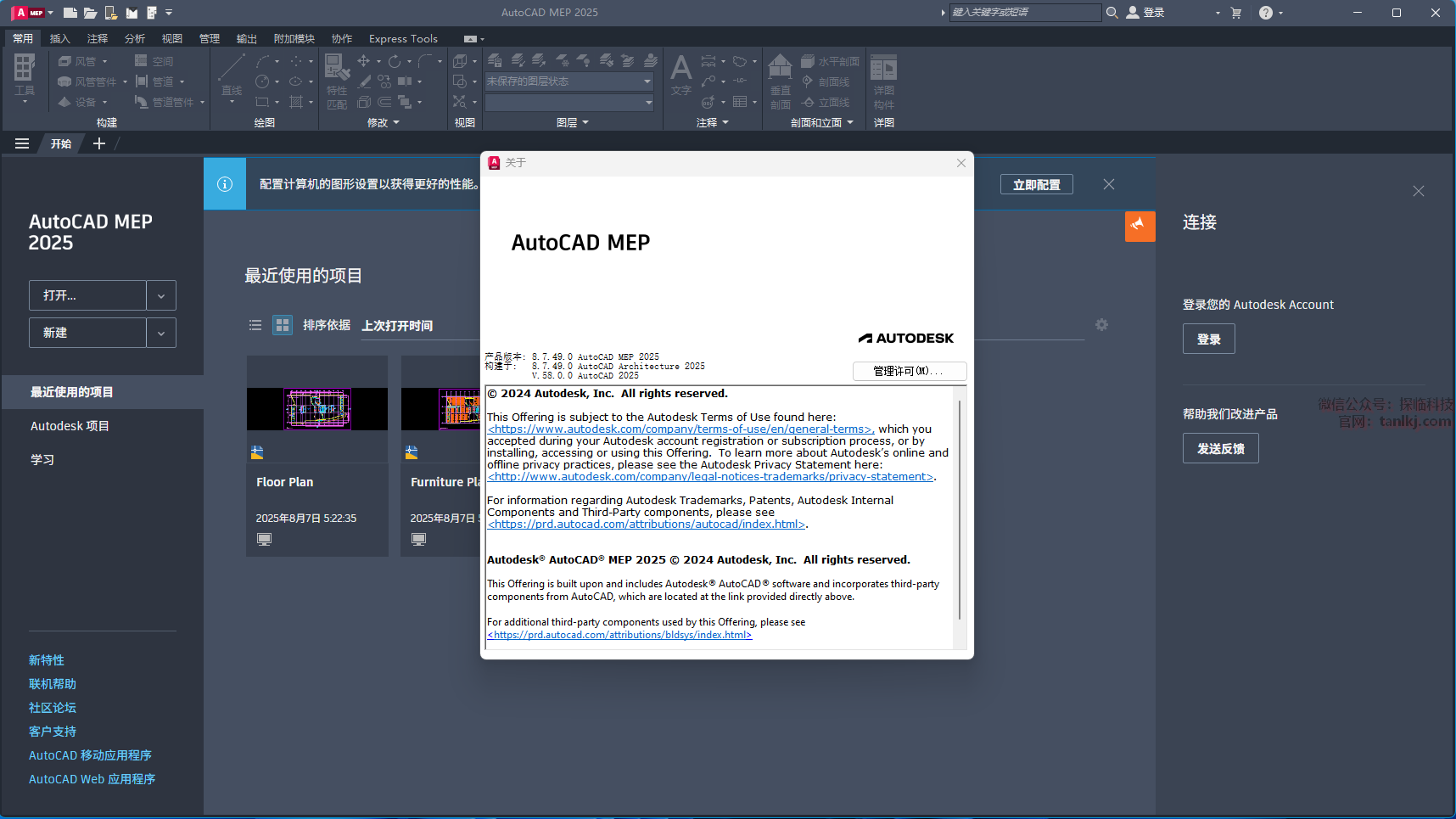Click the 管理许可(M)... button in About dialog

pos(909,371)
